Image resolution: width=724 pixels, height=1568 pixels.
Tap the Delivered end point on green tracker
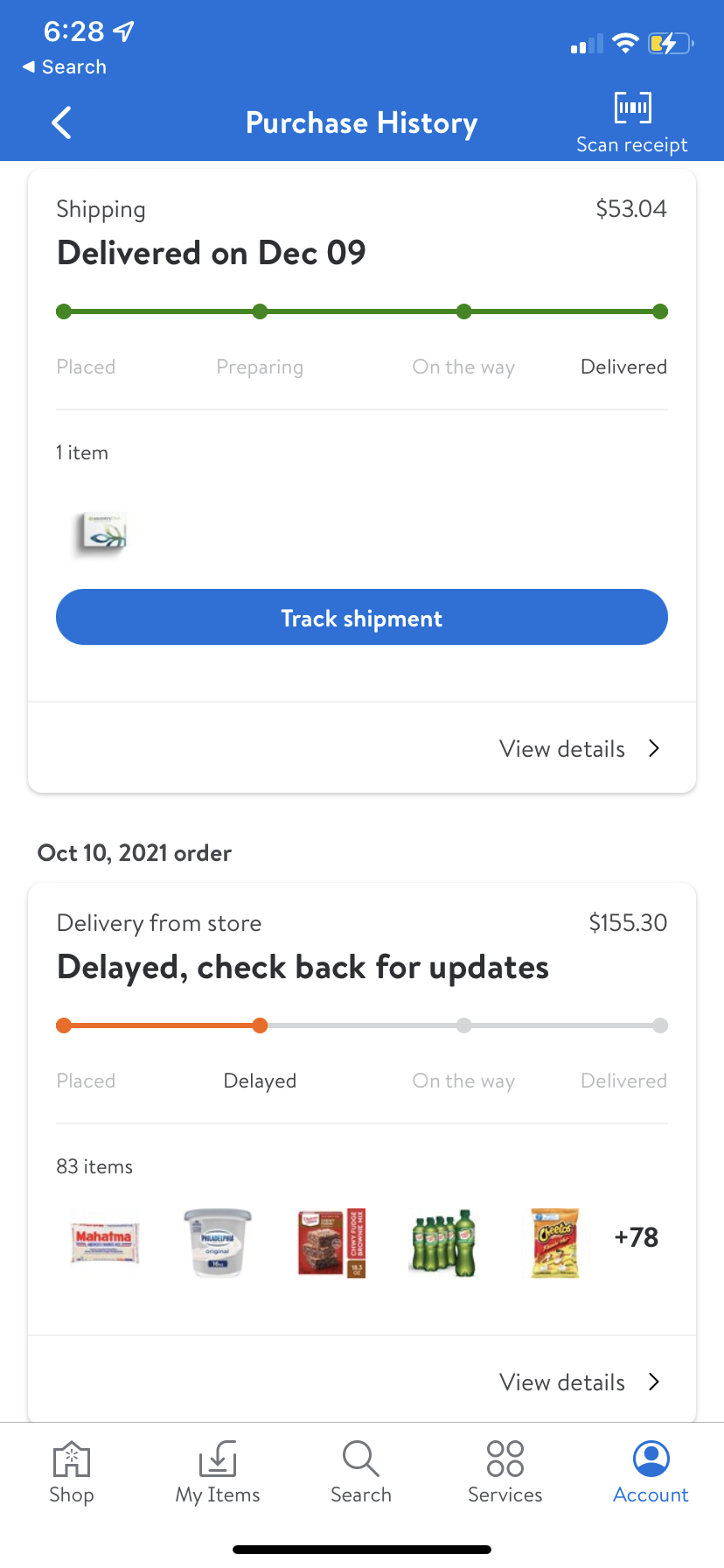click(x=660, y=311)
